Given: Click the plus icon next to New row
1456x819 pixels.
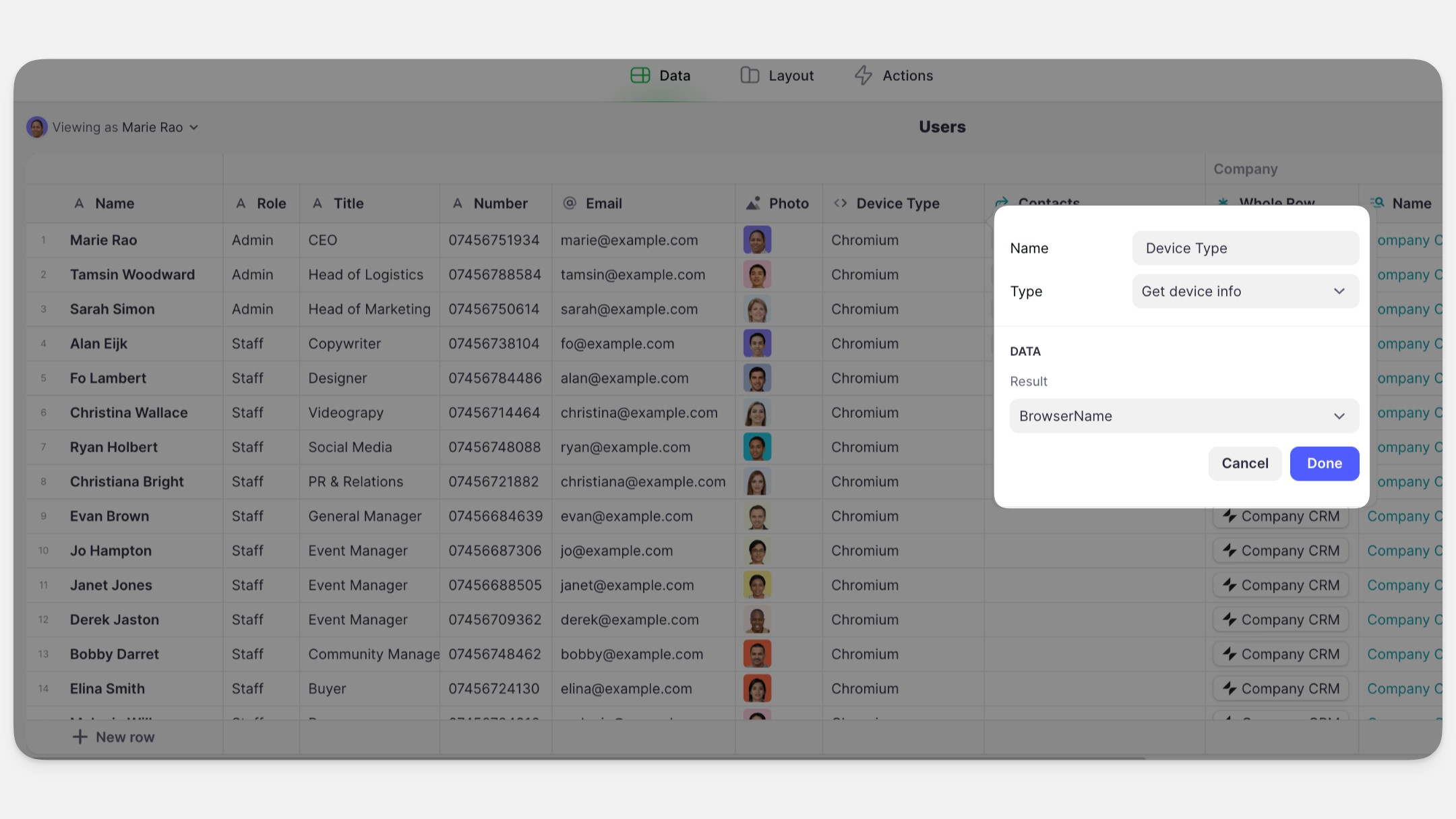Looking at the screenshot, I should [x=80, y=737].
